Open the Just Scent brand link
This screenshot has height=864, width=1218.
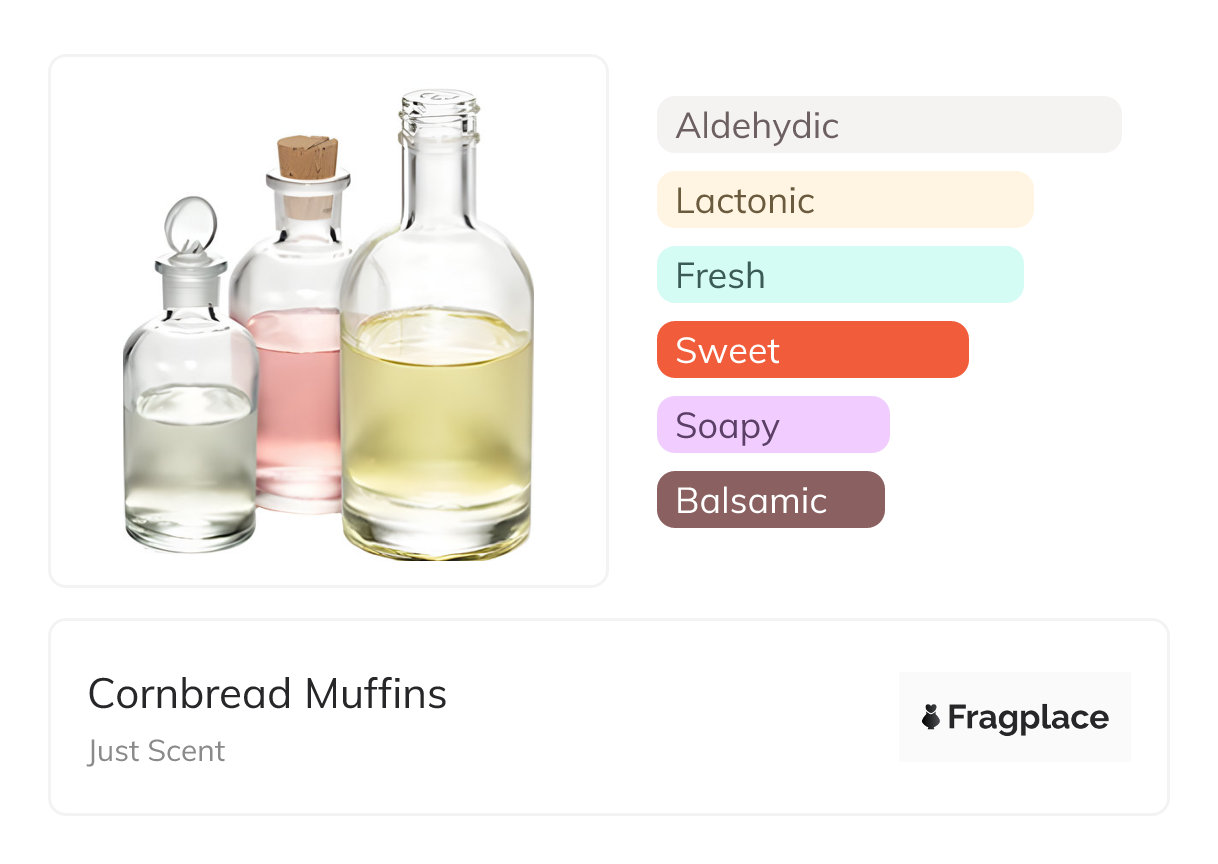(156, 751)
